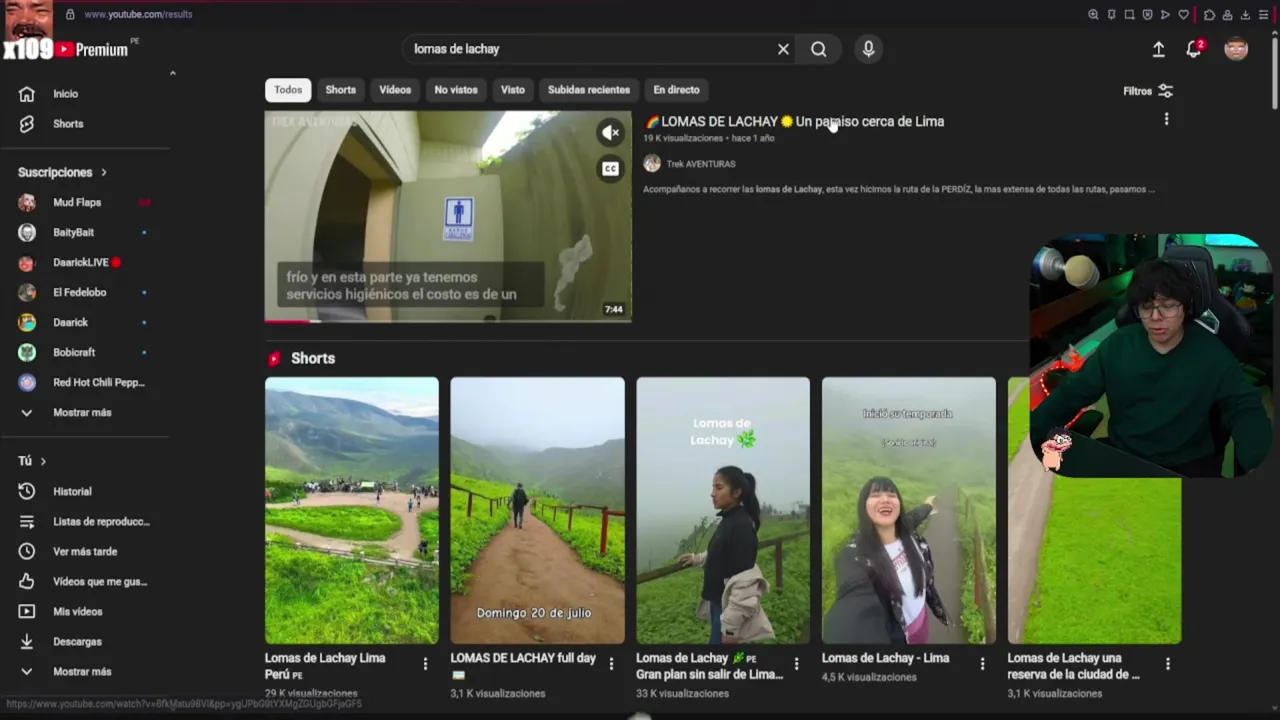The image size is (1280, 720).
Task: Click the browser snapshot capture icon
Action: pos(1129,14)
